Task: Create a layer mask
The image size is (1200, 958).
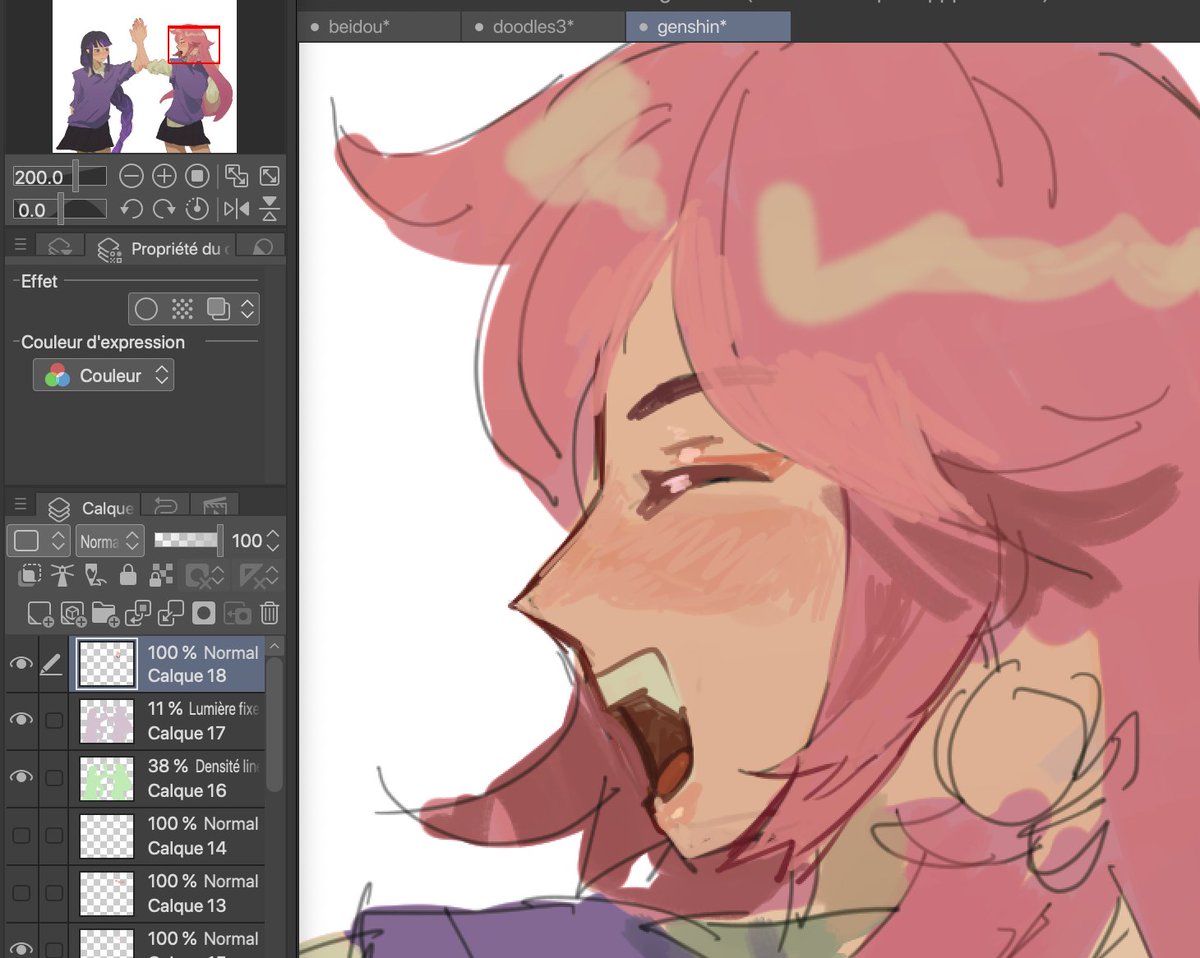Action: [204, 612]
